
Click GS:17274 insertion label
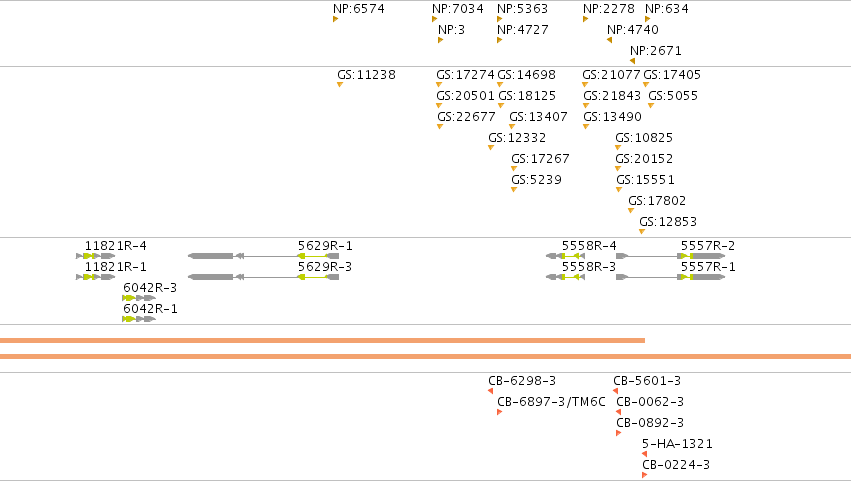466,75
